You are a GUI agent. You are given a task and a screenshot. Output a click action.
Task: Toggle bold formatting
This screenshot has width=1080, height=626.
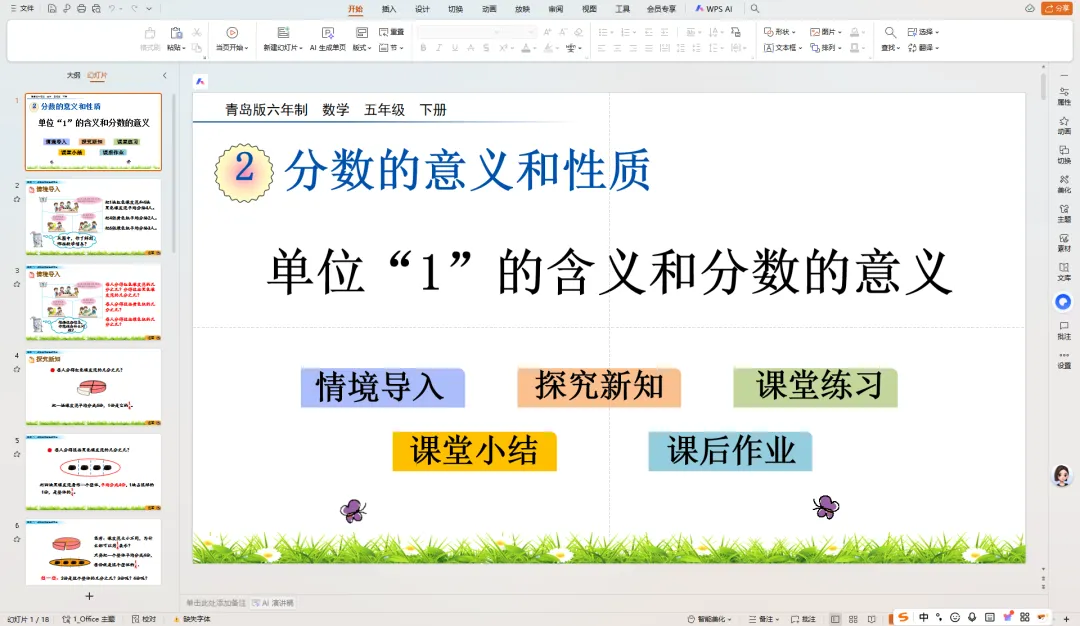click(x=423, y=48)
